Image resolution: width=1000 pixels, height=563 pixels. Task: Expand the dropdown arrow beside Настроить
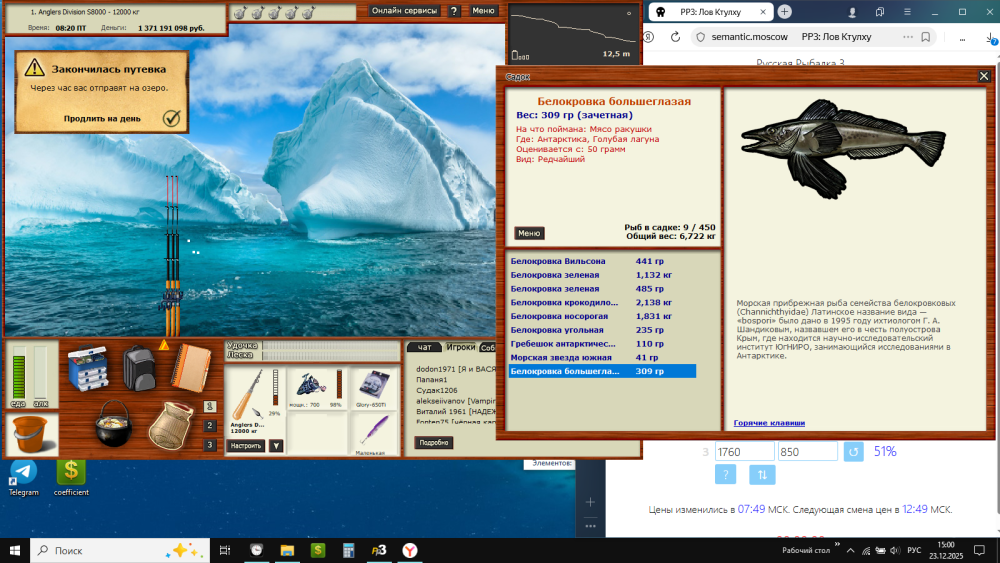point(276,446)
